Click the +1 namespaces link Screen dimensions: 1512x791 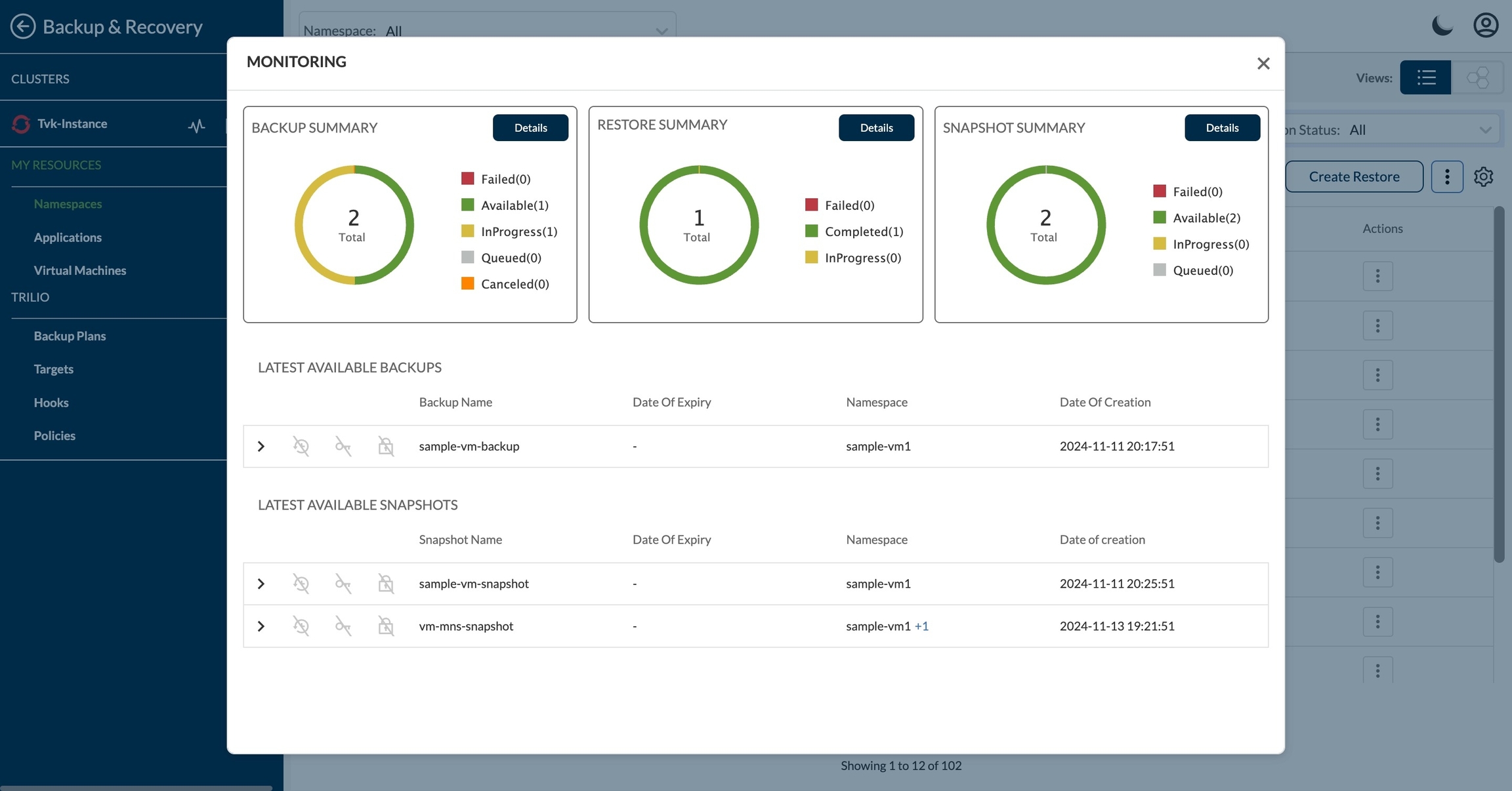[921, 626]
